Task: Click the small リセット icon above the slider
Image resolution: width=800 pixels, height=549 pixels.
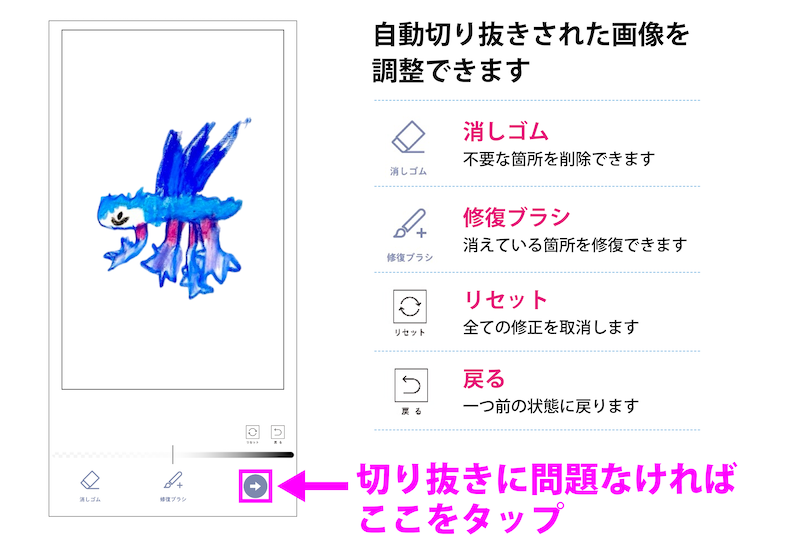Action: coord(253,433)
